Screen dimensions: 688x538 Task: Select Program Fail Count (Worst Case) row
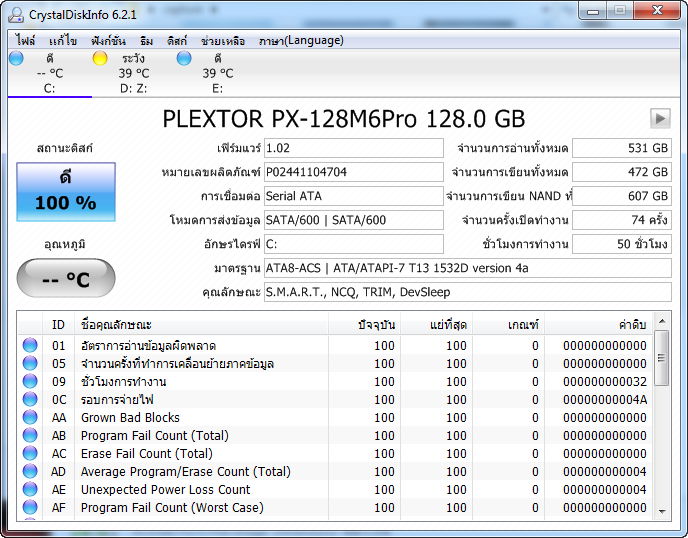coord(335,507)
